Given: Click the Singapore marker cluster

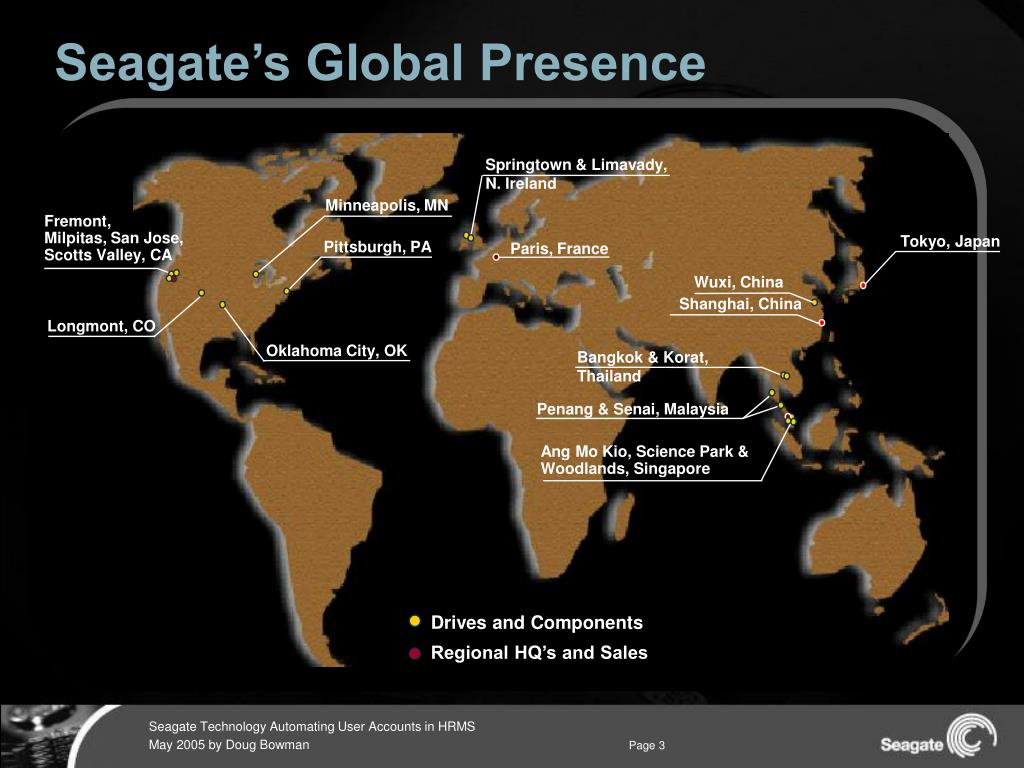Looking at the screenshot, I should [790, 420].
